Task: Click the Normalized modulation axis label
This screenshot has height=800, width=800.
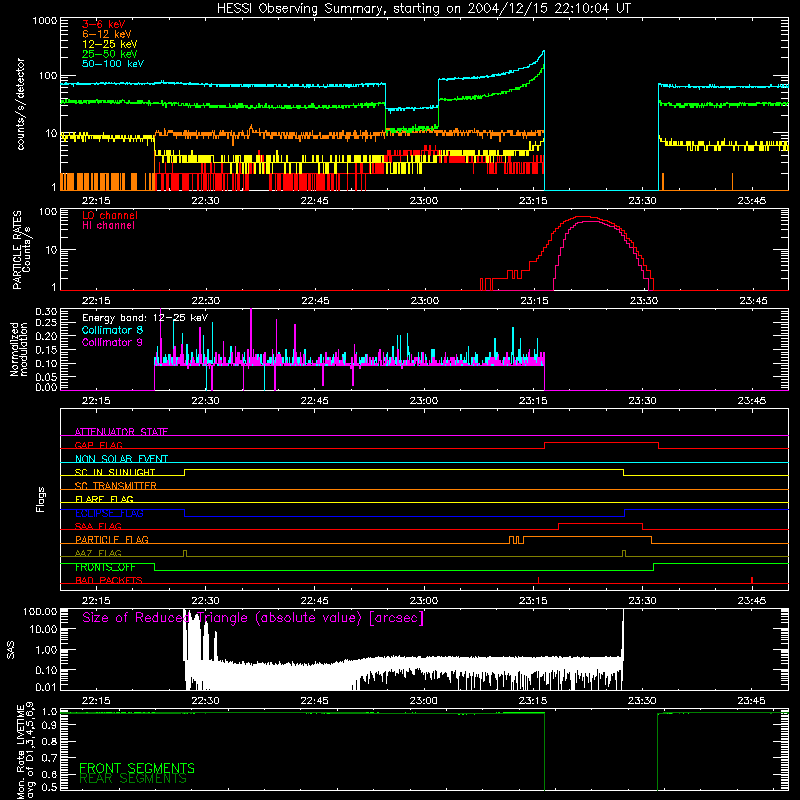Action: (x=19, y=349)
